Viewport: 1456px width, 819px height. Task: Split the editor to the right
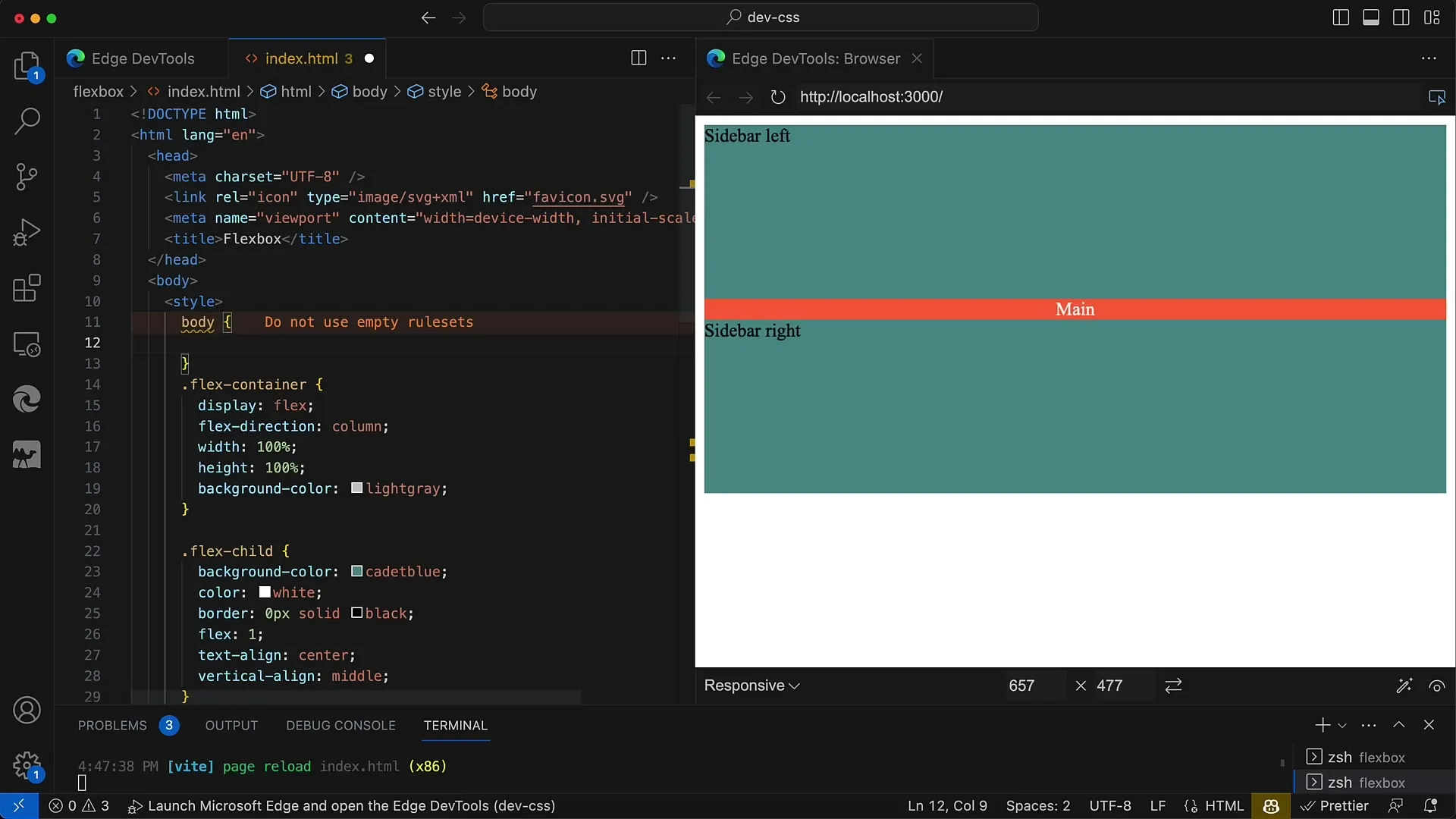click(x=639, y=58)
